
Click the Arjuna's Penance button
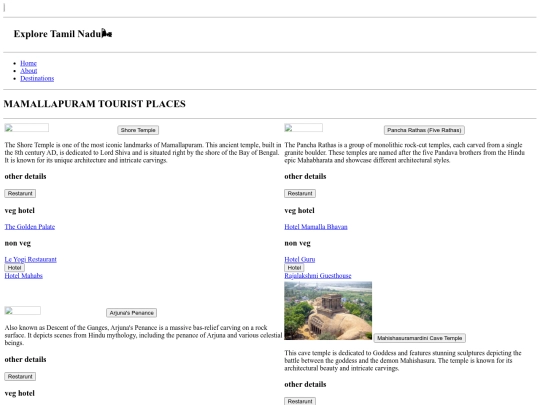pyautogui.click(x=132, y=313)
